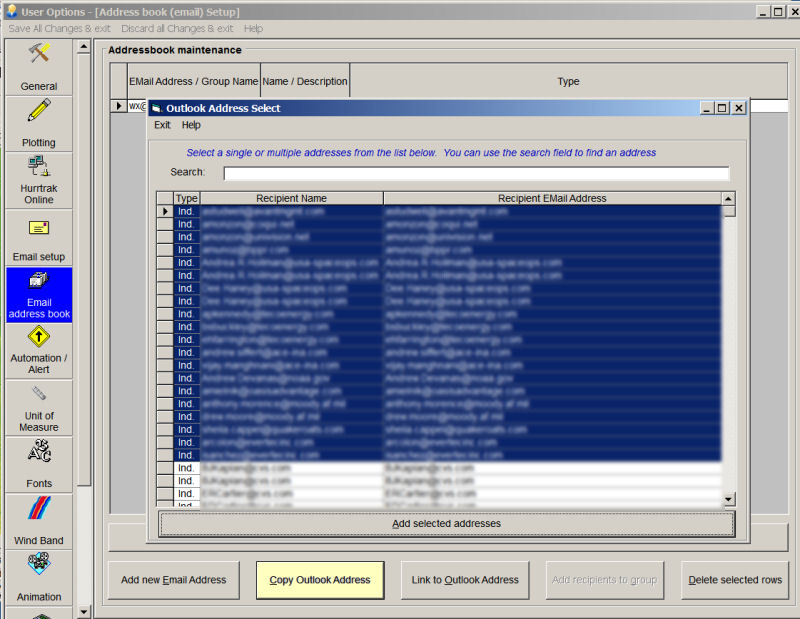Click the current-row arrow selector in Outlook address list
800x619 pixels.
point(165,211)
